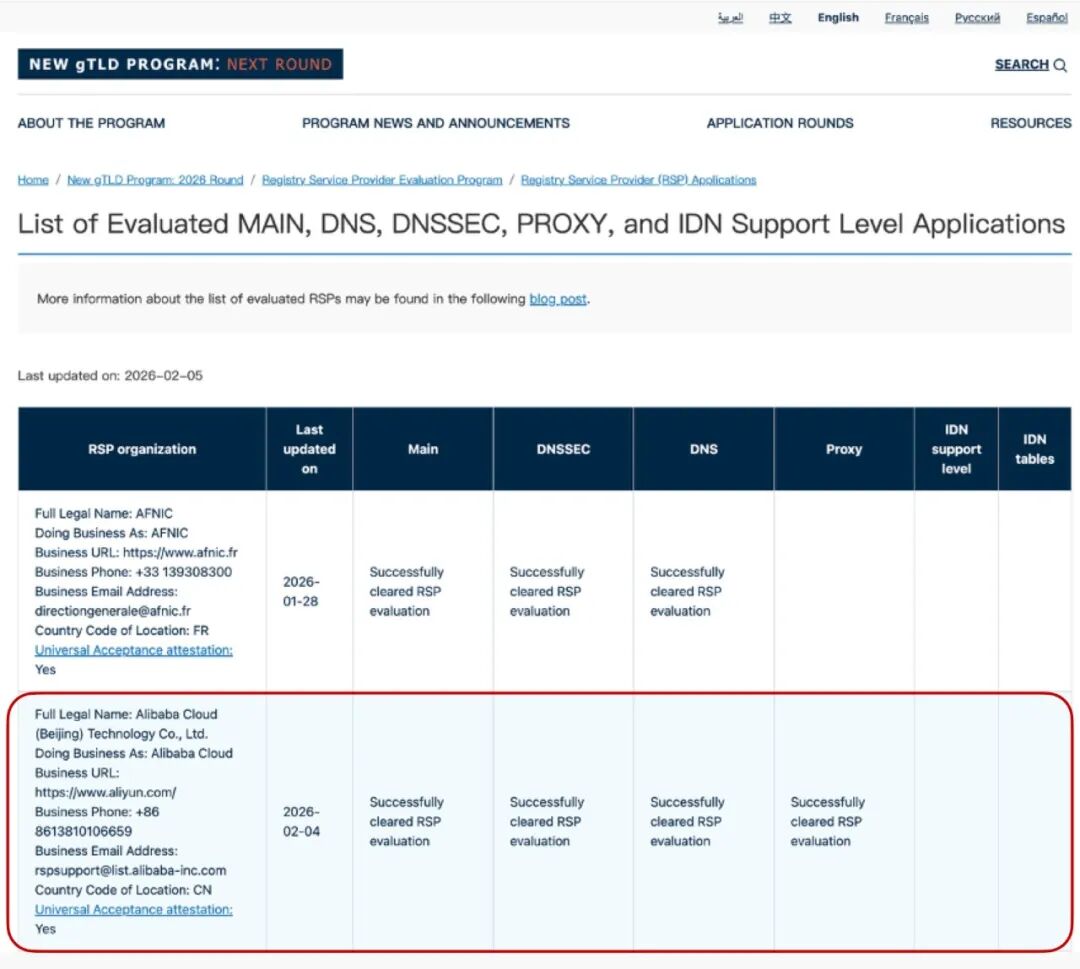Switch language to Русский
Image resolution: width=1080 pixels, height=969 pixels.
[977, 18]
